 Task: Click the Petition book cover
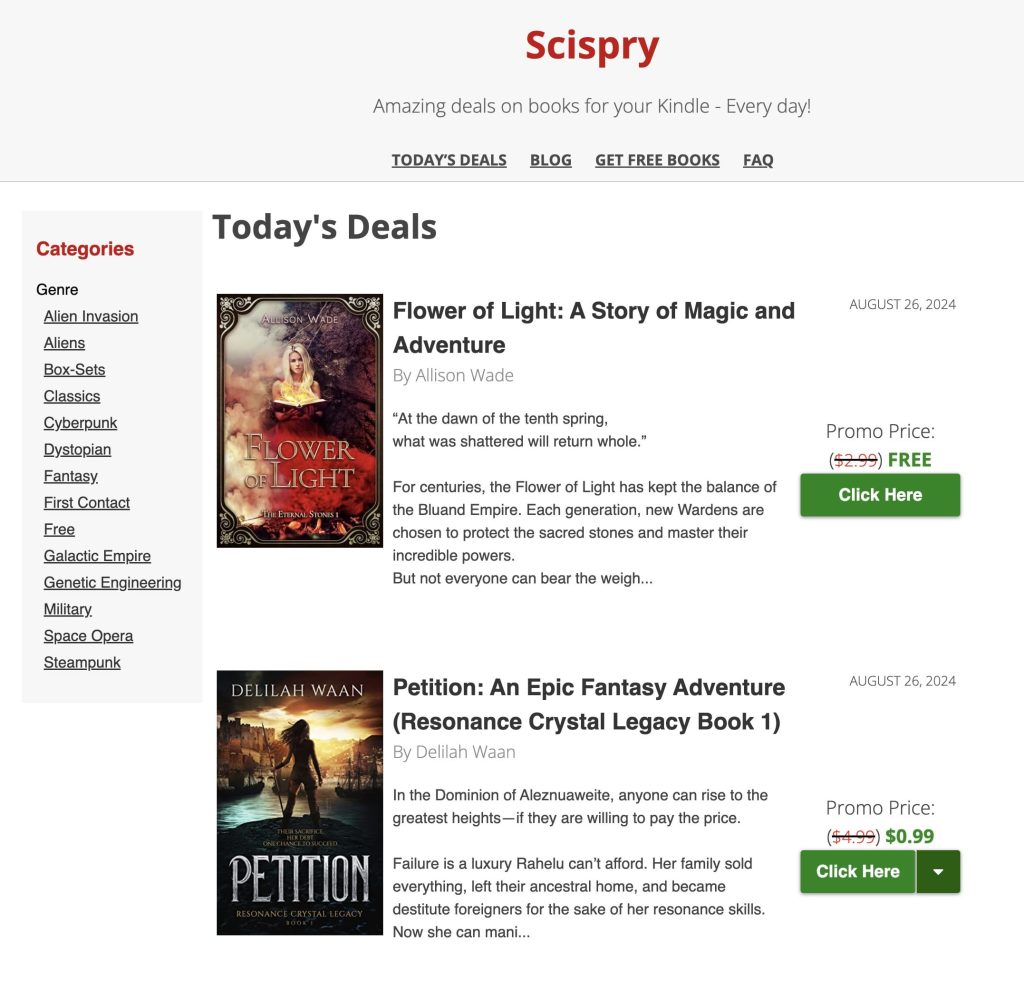[299, 802]
